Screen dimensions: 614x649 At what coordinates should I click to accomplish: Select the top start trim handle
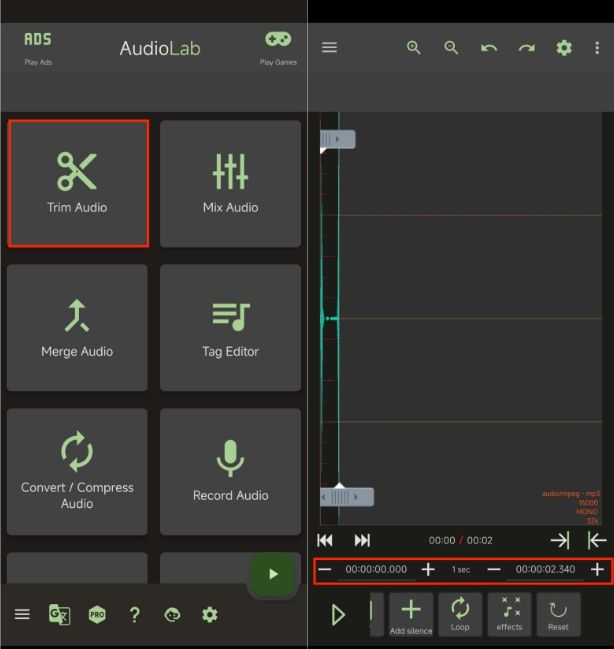[x=337, y=139]
